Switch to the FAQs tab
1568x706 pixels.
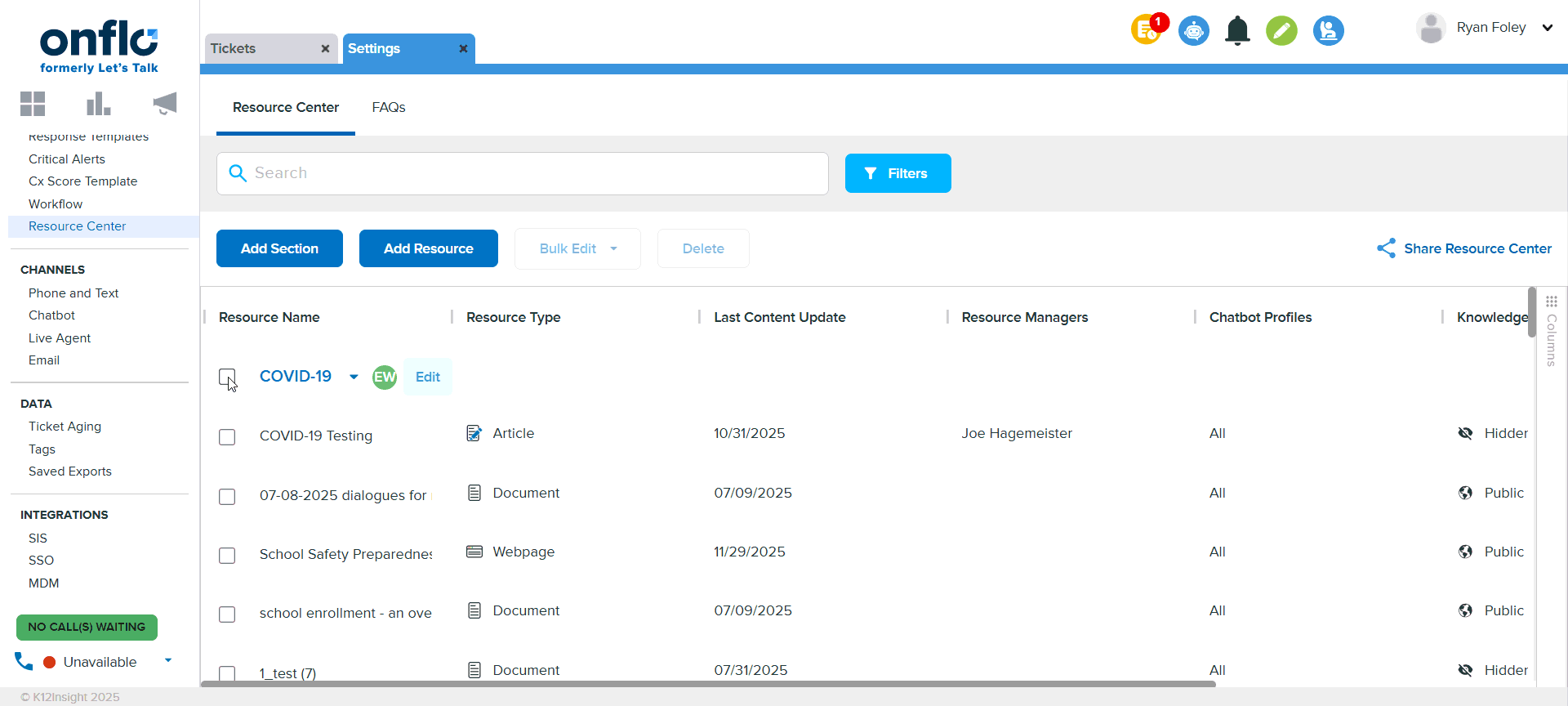coord(389,107)
